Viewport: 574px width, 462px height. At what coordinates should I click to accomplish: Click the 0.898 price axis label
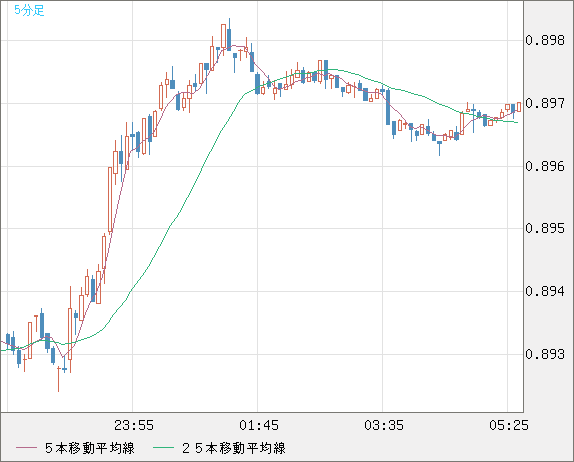(x=545, y=40)
